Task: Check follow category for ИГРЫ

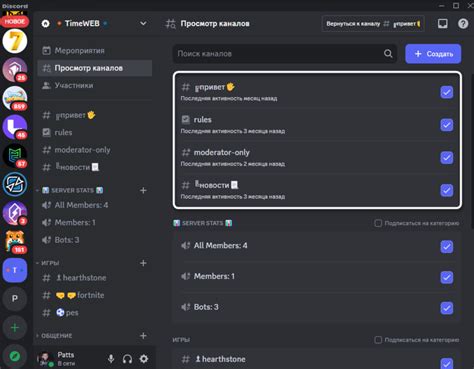Action: pos(378,340)
